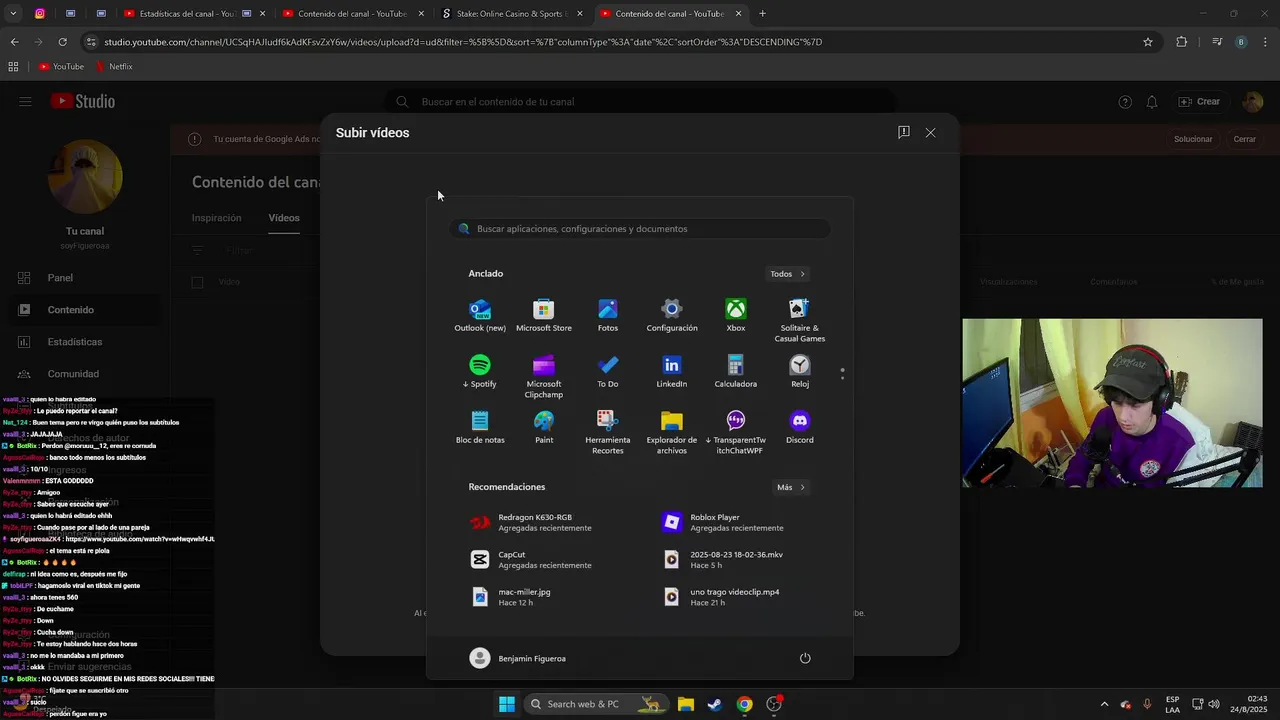This screenshot has height=720, width=1280.
Task: Open YouTube Studio notifications bell
Action: (x=1152, y=102)
